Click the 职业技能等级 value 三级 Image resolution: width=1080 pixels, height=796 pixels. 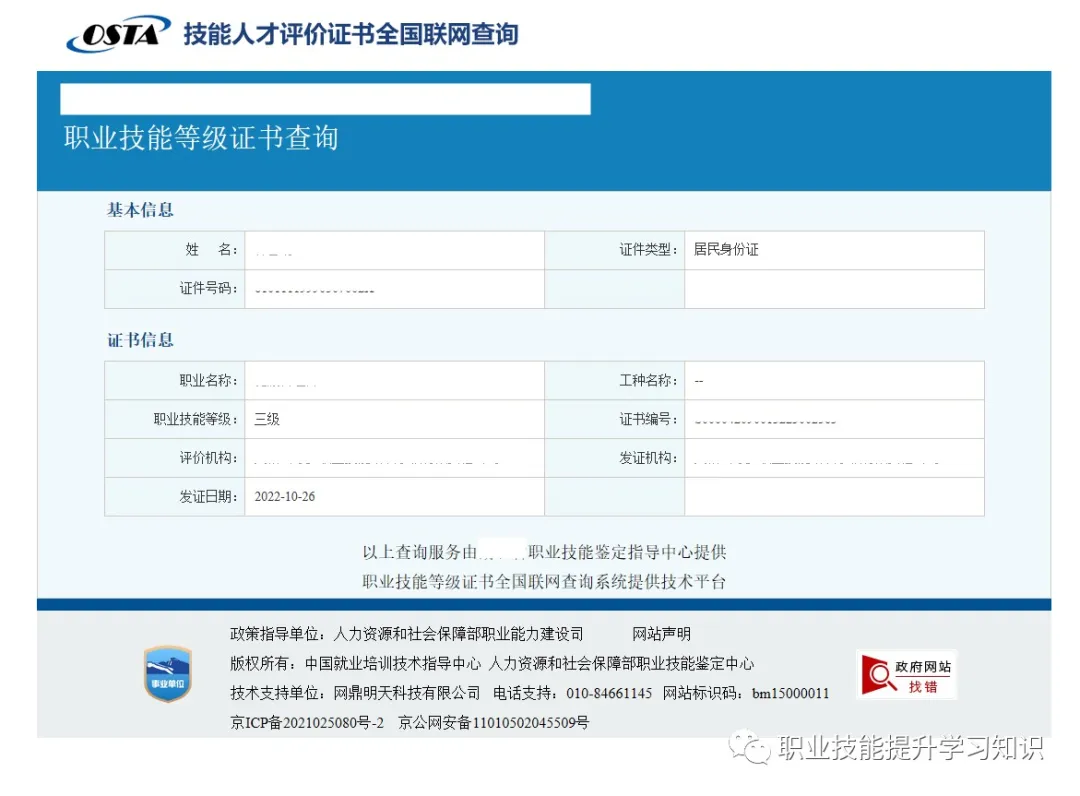point(266,419)
